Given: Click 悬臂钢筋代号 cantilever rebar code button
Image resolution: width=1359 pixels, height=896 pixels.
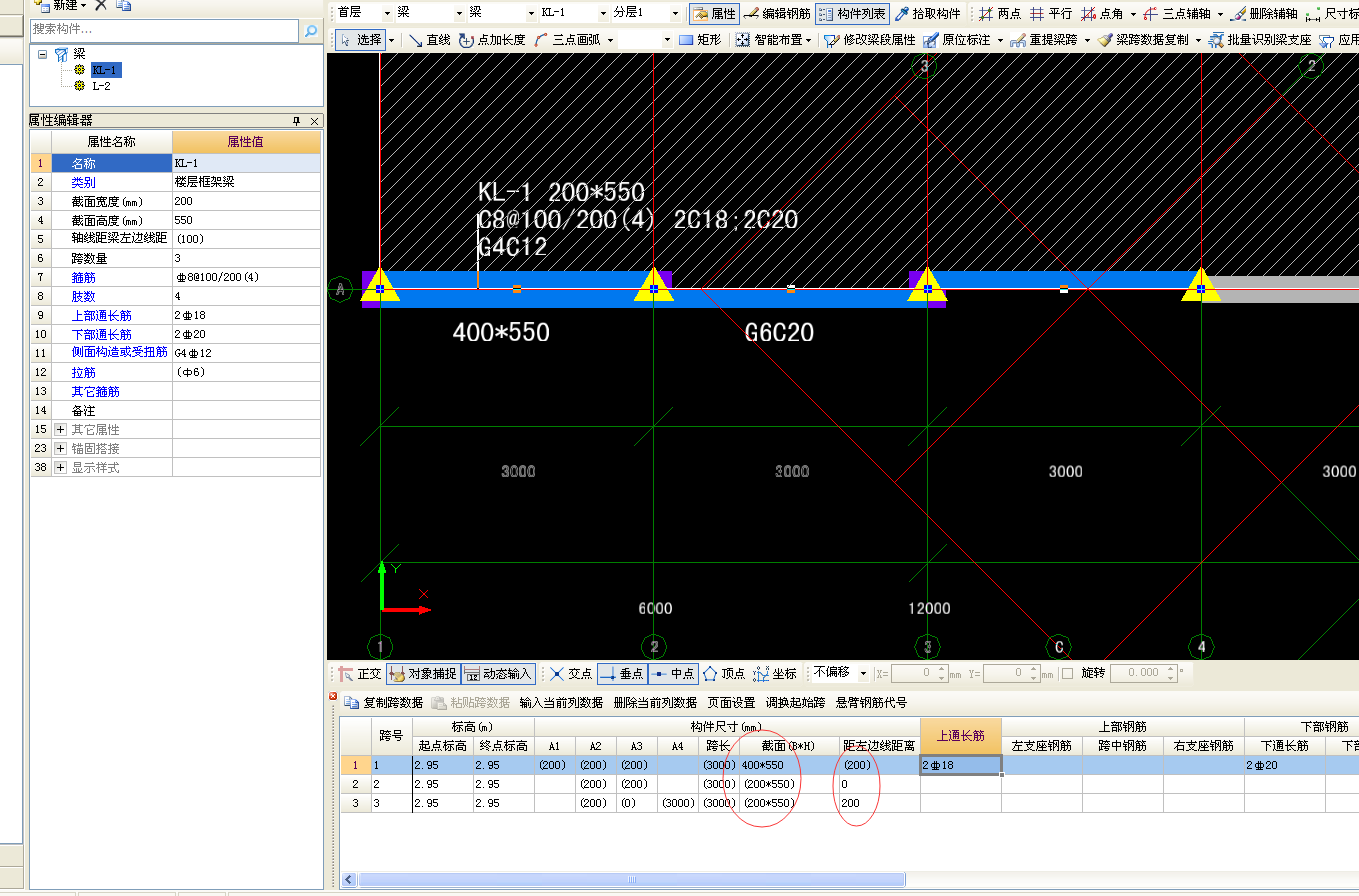Looking at the screenshot, I should (x=872, y=702).
